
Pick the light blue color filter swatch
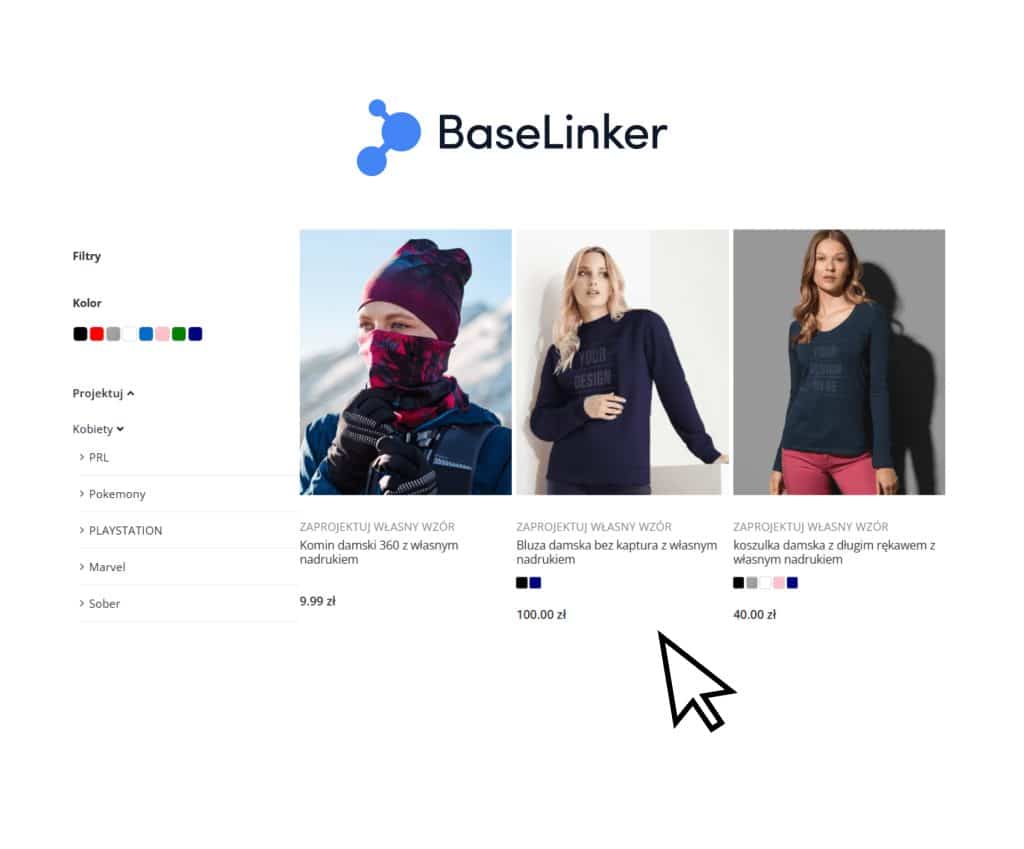tap(146, 334)
